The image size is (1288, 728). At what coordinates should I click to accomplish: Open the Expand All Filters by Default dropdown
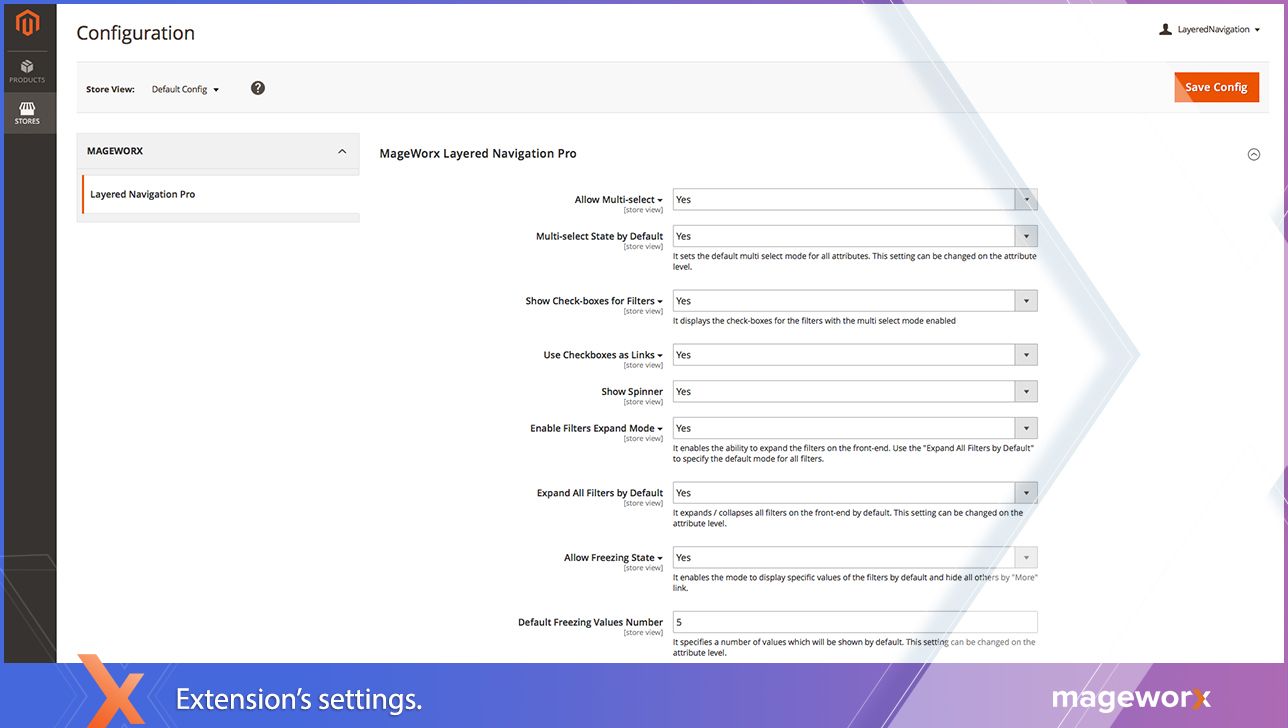[854, 493]
